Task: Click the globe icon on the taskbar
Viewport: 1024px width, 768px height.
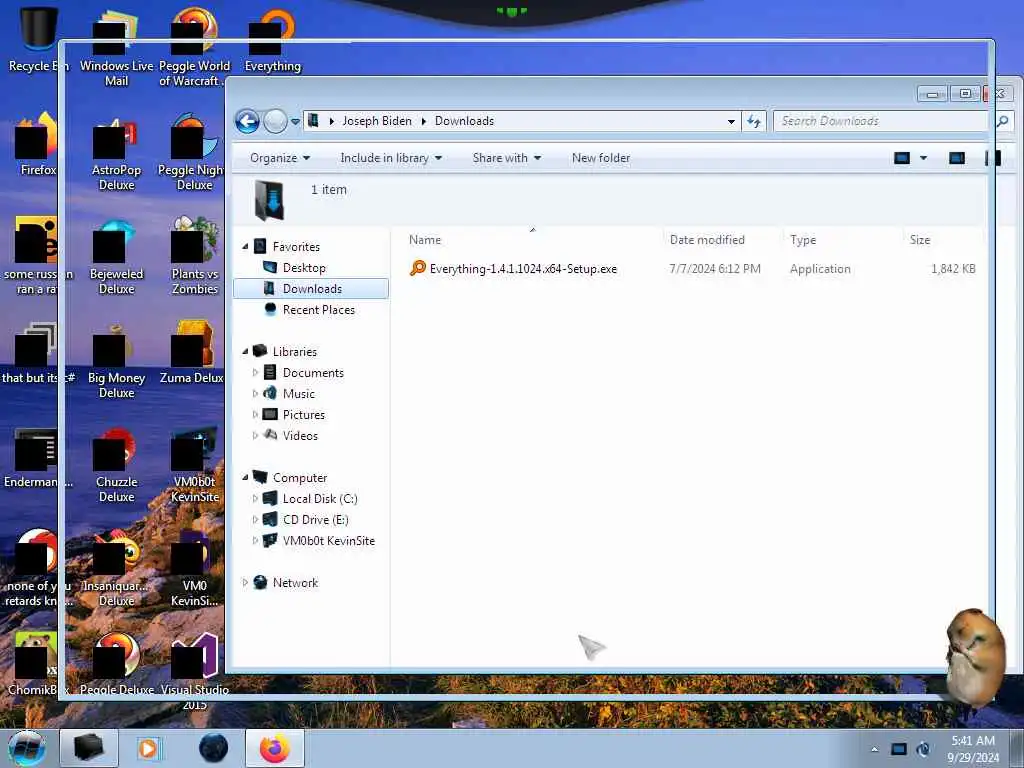Action: (x=214, y=748)
